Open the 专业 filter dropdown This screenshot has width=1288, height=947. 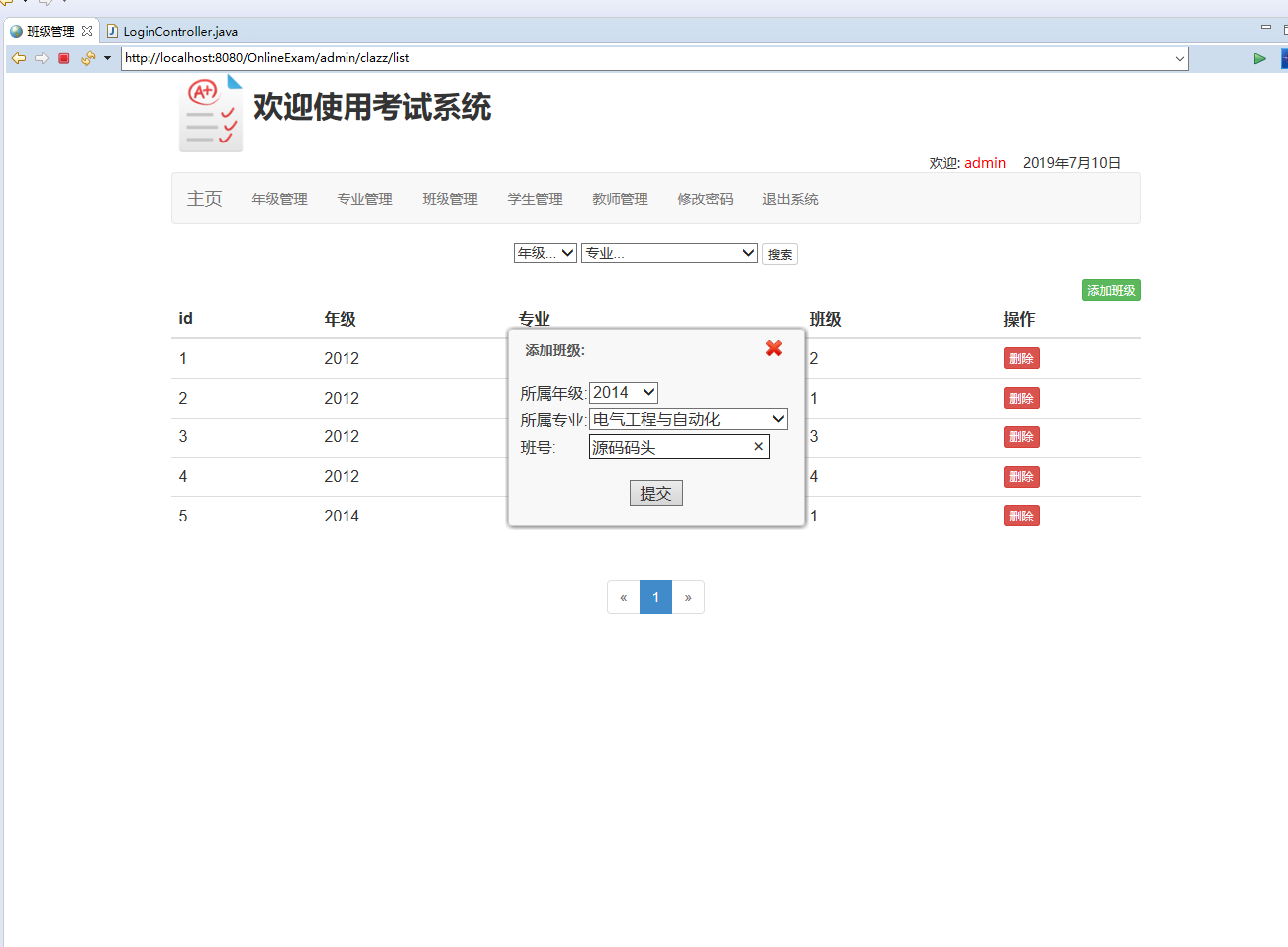[x=669, y=253]
